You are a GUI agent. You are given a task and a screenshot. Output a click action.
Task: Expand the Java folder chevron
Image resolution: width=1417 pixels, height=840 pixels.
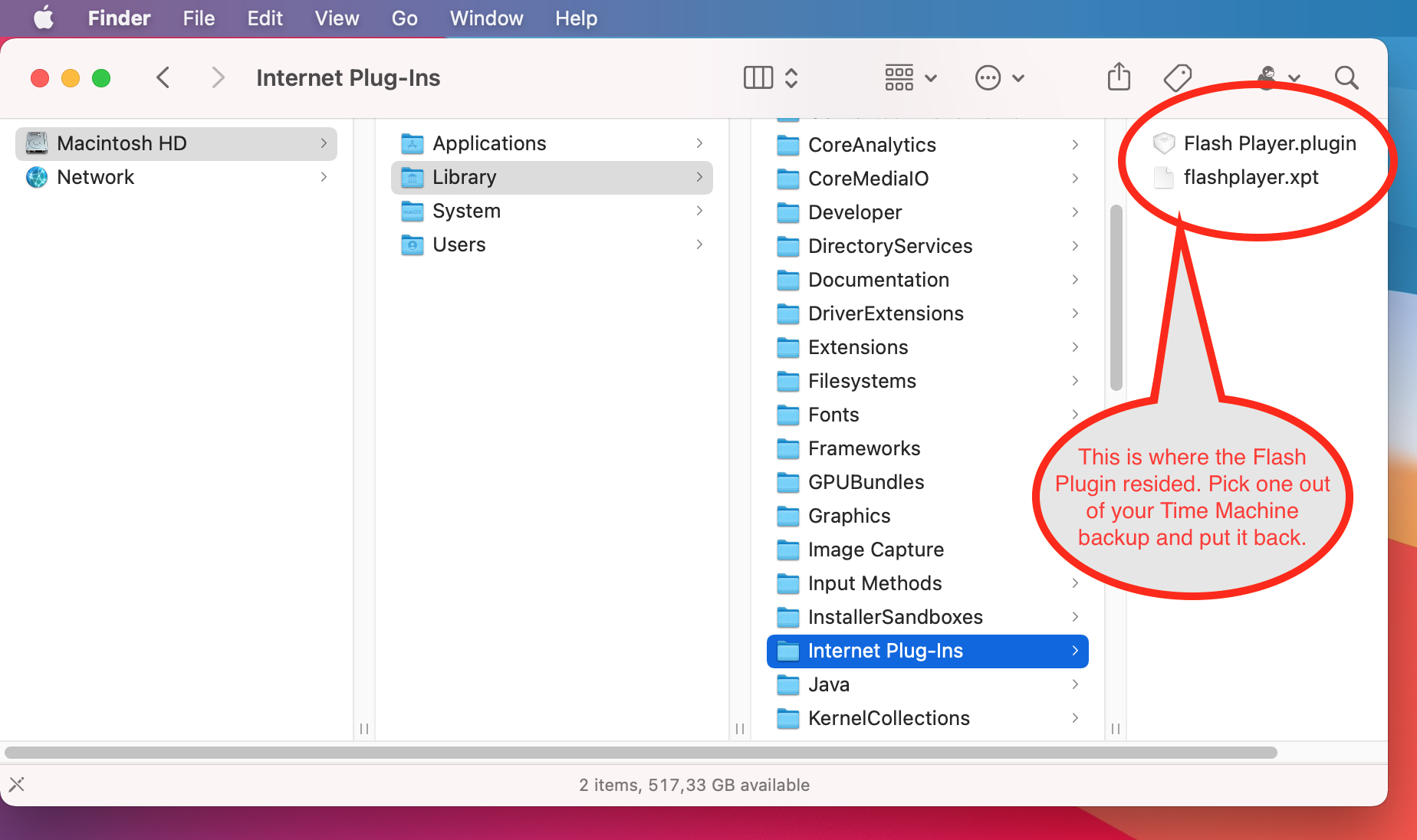click(x=1075, y=684)
